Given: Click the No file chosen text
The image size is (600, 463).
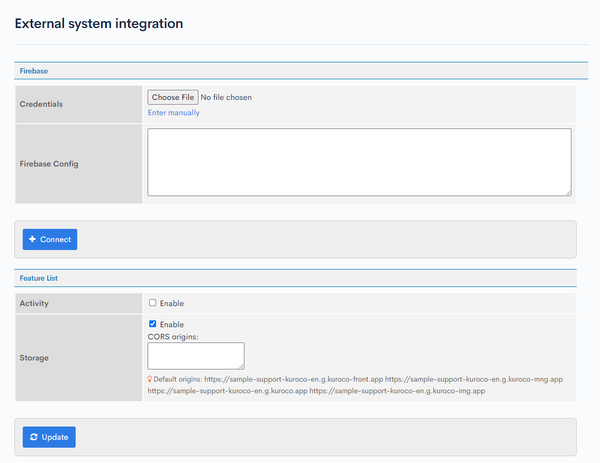Looking at the screenshot, I should (226, 97).
